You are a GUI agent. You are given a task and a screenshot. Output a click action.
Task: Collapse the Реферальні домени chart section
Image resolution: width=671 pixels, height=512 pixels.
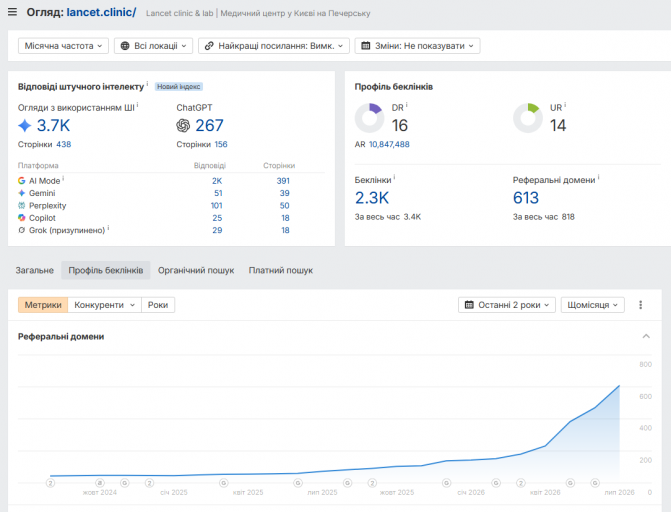tap(646, 336)
